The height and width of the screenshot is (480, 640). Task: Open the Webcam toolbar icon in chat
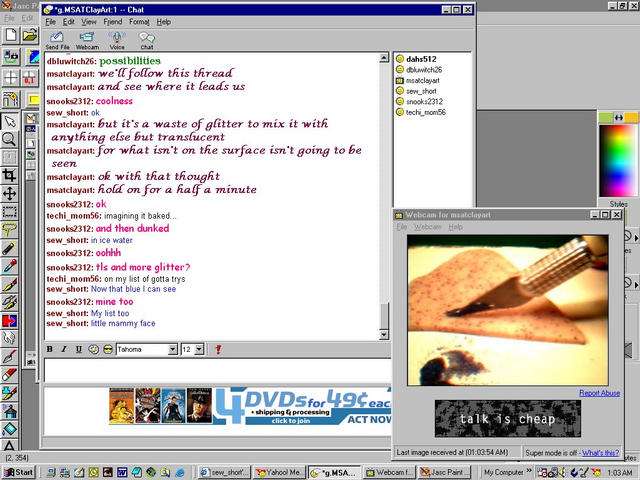coord(87,40)
